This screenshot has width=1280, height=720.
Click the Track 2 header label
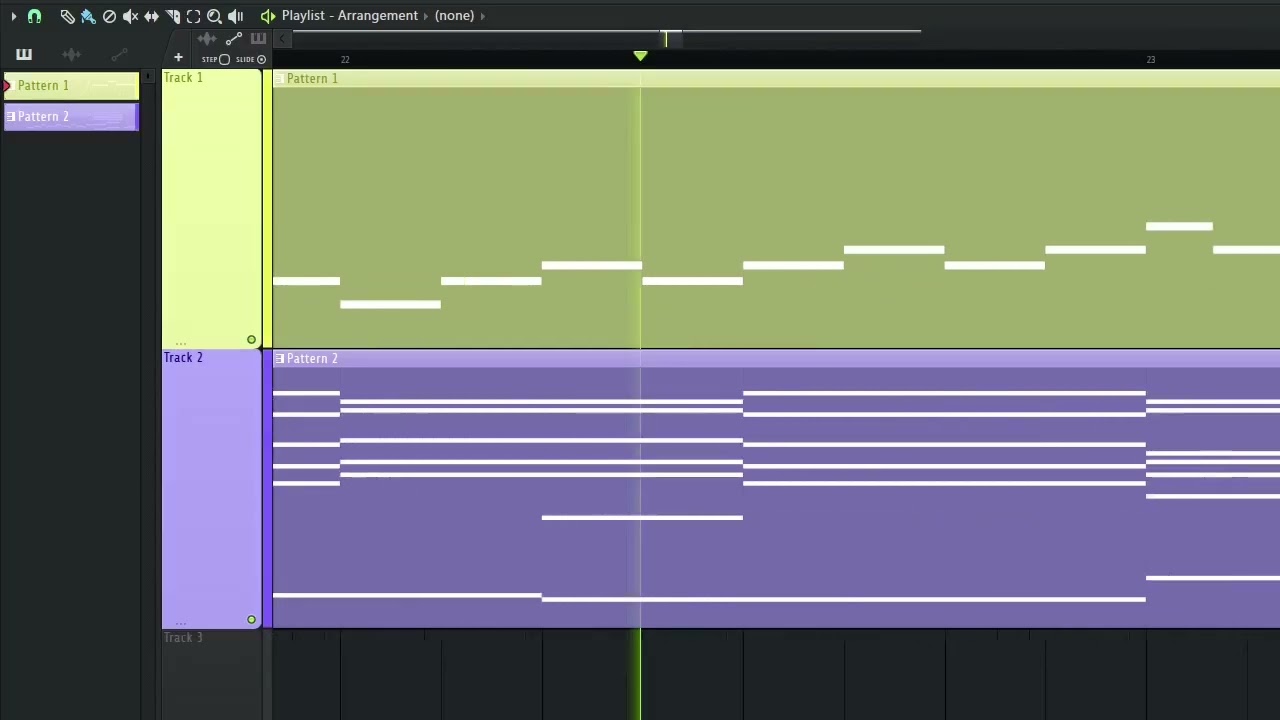(183, 358)
